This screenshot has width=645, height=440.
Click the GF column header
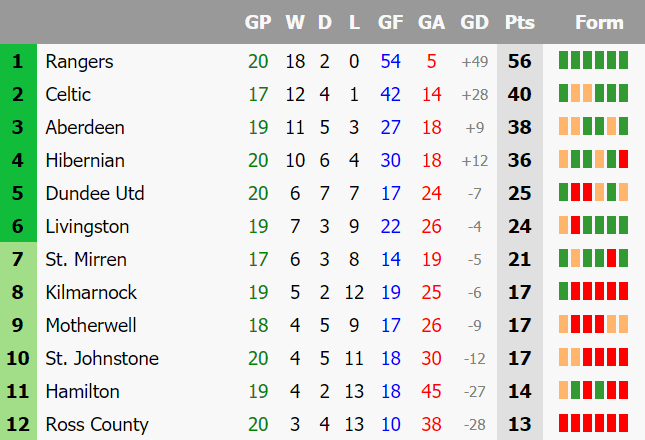click(390, 22)
